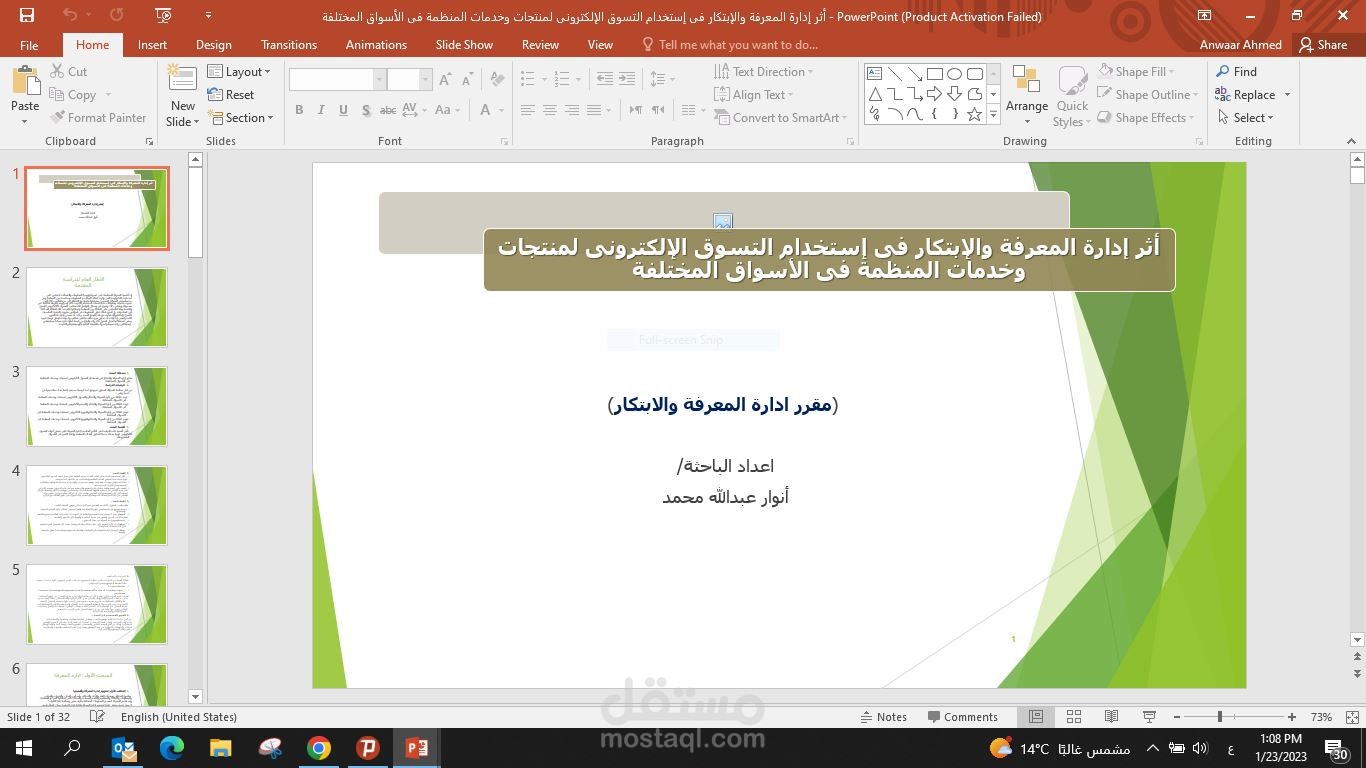Image resolution: width=1366 pixels, height=768 pixels.
Task: Toggle Comments pane in status bar
Action: coord(962,717)
